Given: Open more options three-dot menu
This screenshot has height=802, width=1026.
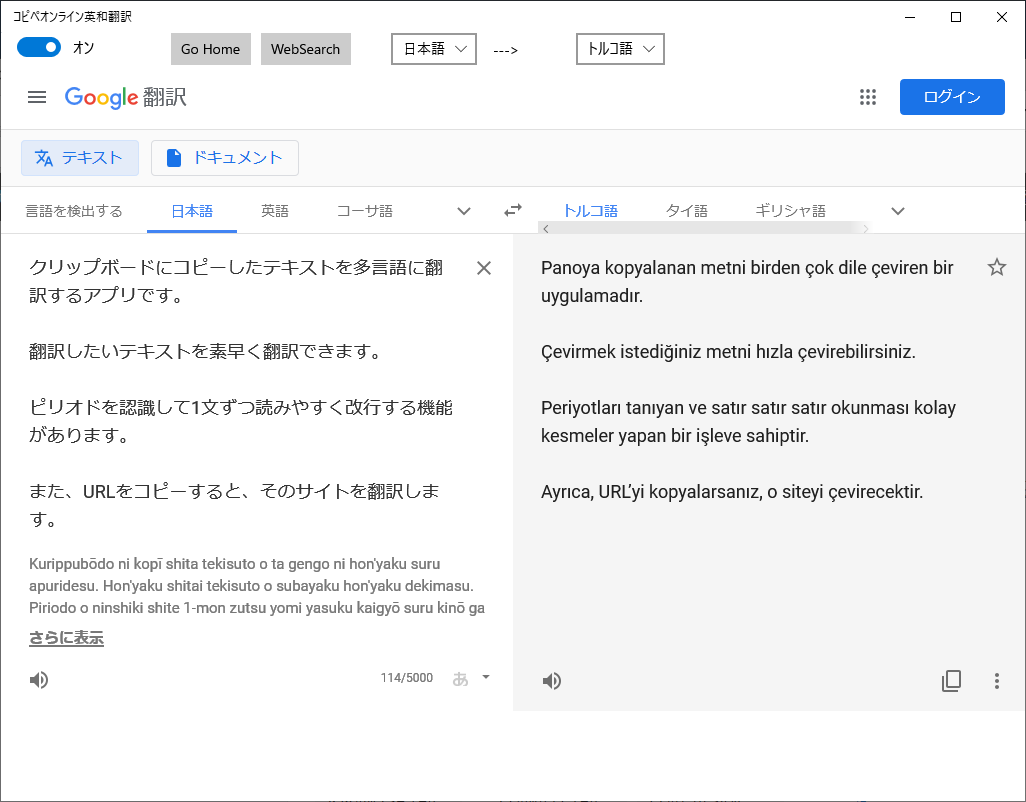Looking at the screenshot, I should coord(997,681).
